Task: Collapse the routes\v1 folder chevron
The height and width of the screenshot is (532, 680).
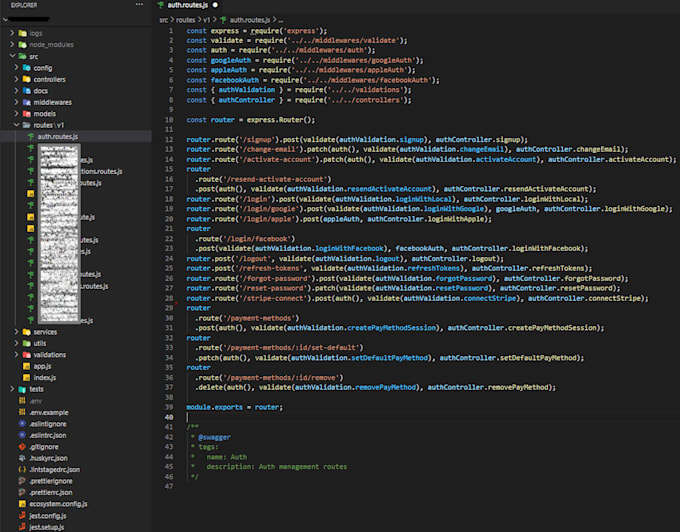Action: tap(16, 124)
